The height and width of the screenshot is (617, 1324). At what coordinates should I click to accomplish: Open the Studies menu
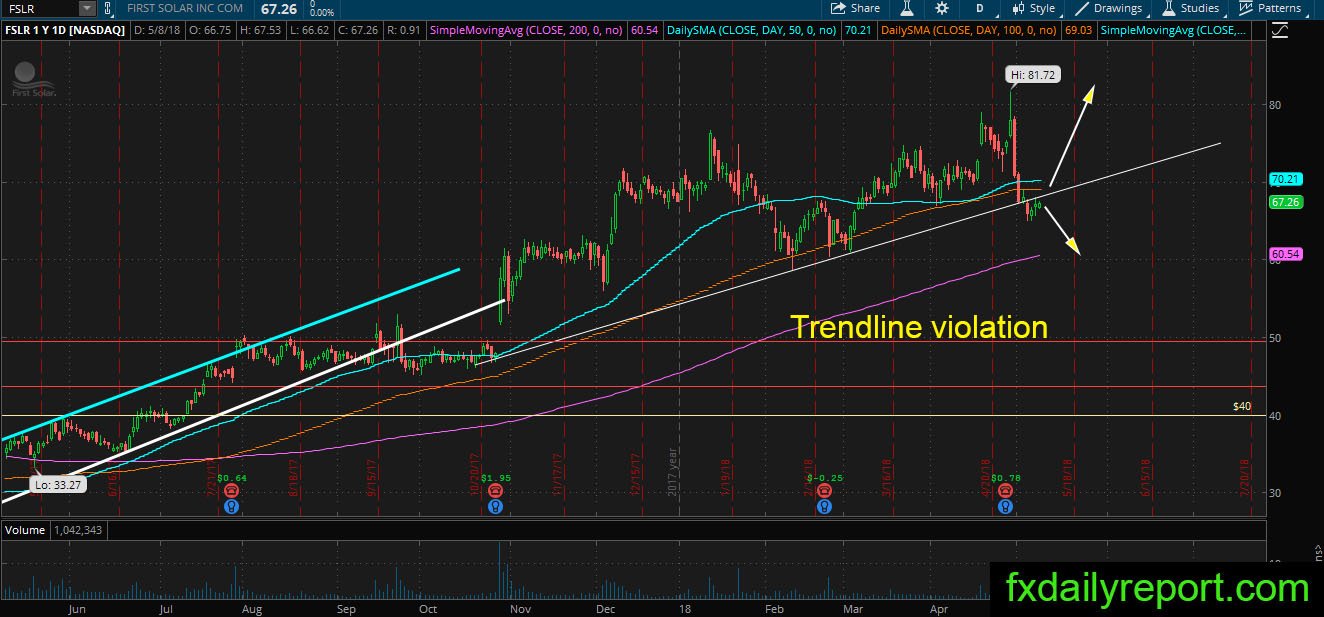(x=1190, y=8)
